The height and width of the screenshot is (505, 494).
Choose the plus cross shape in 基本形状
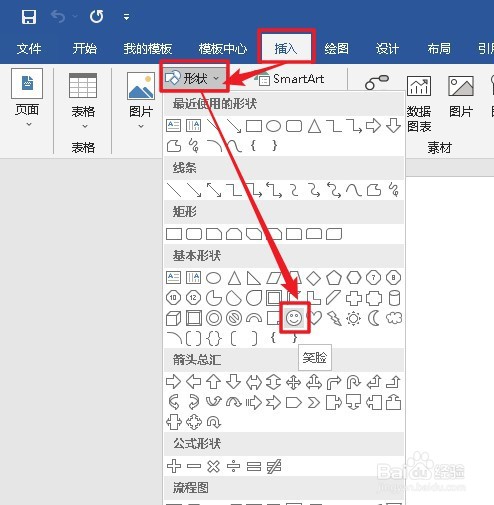click(354, 298)
